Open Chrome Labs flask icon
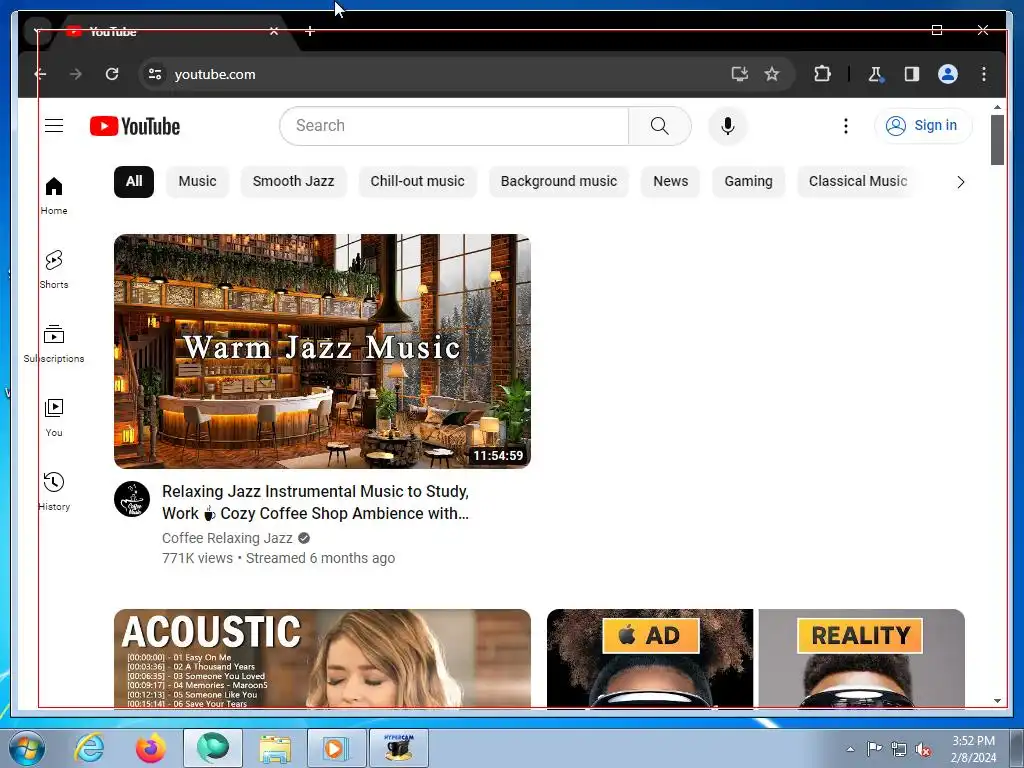 (876, 74)
